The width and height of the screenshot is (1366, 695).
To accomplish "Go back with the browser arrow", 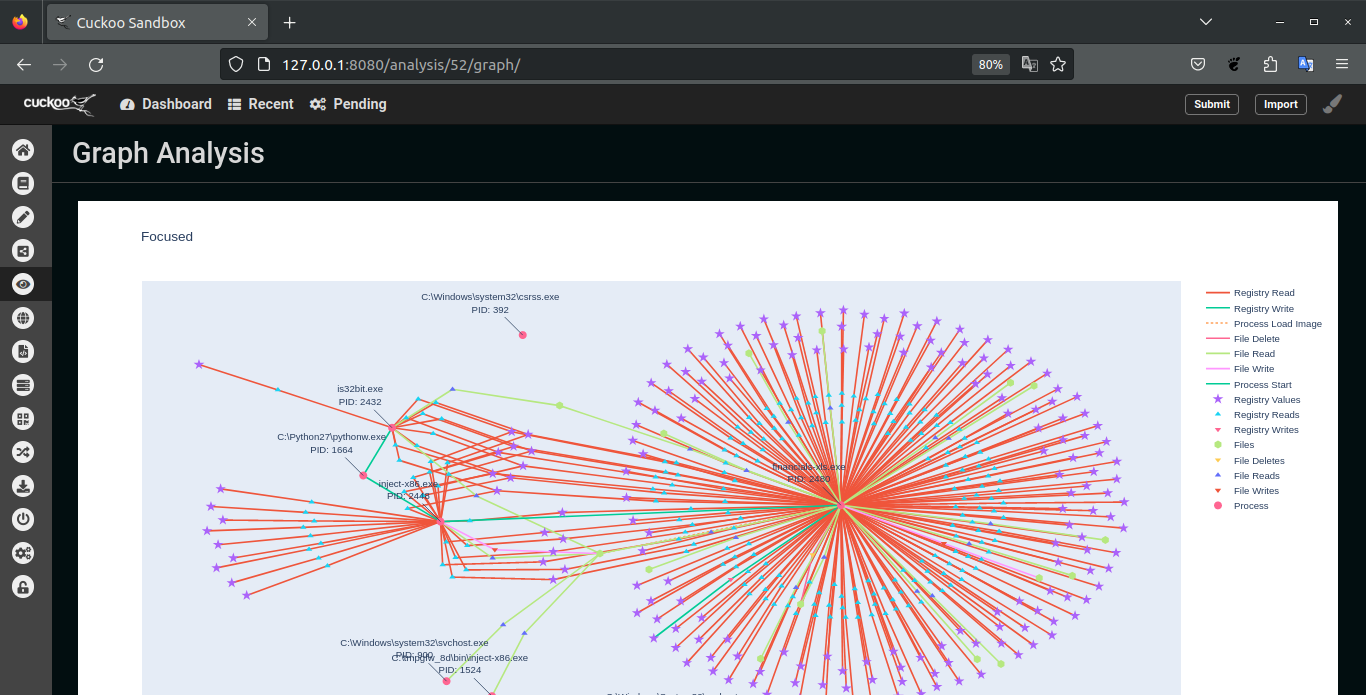I will coord(24,64).
